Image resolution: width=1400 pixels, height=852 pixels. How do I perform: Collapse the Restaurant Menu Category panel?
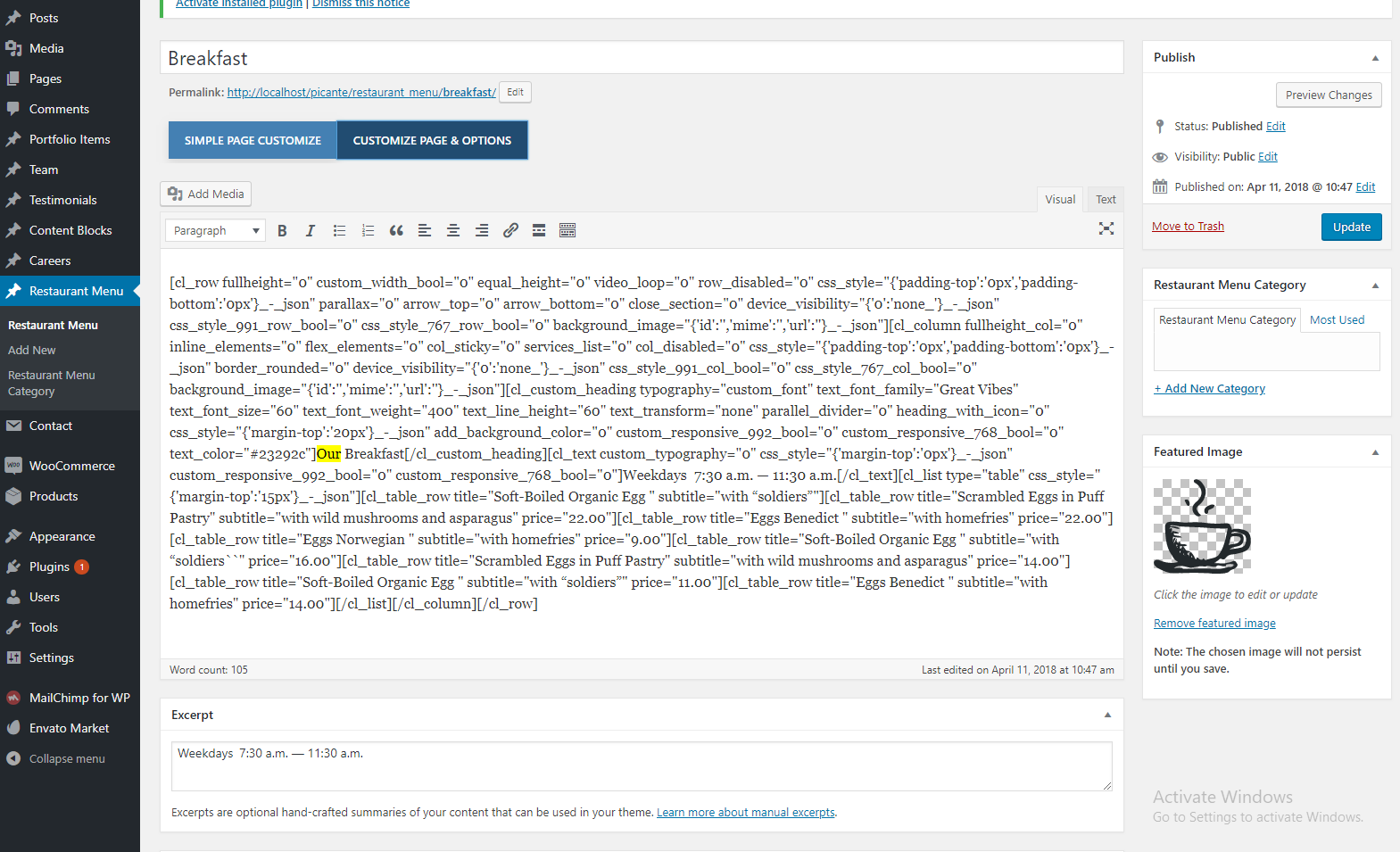point(1375,285)
